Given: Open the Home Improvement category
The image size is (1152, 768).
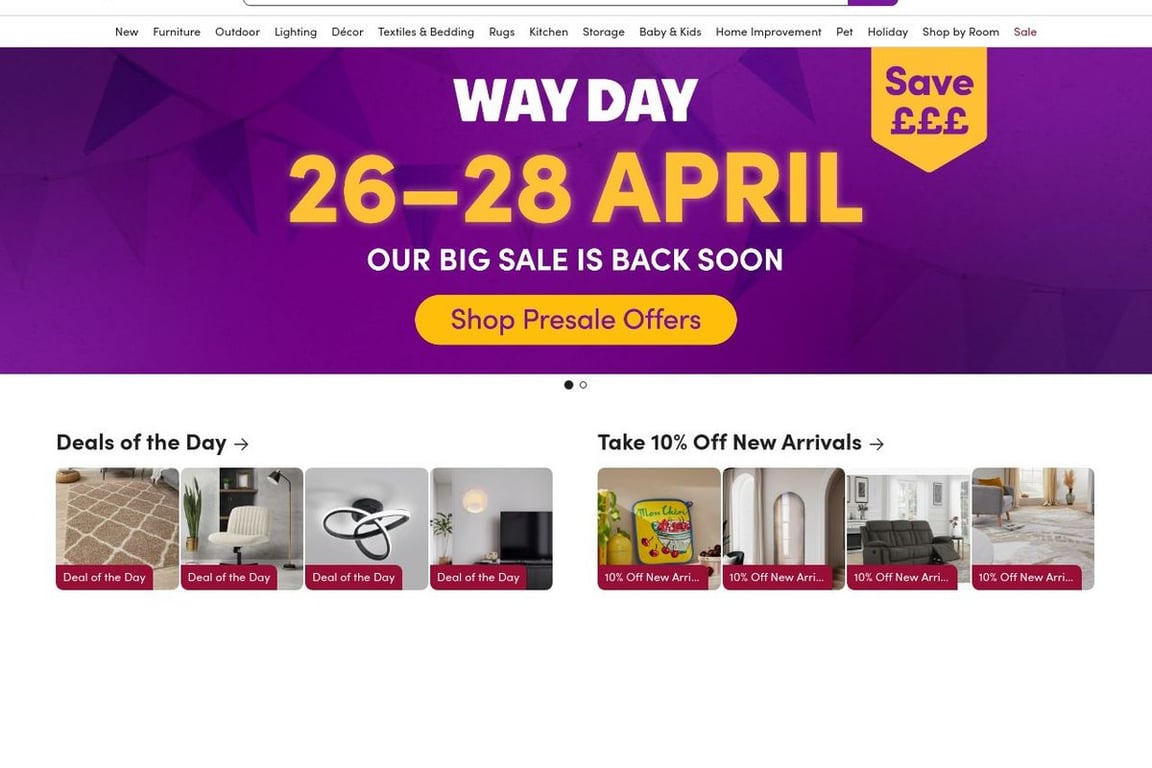Looking at the screenshot, I should click(768, 32).
